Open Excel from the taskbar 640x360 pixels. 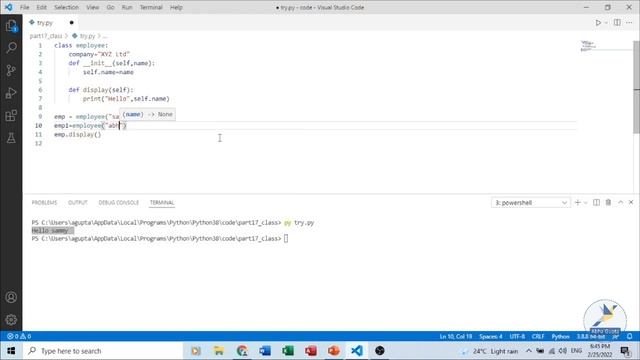288,351
